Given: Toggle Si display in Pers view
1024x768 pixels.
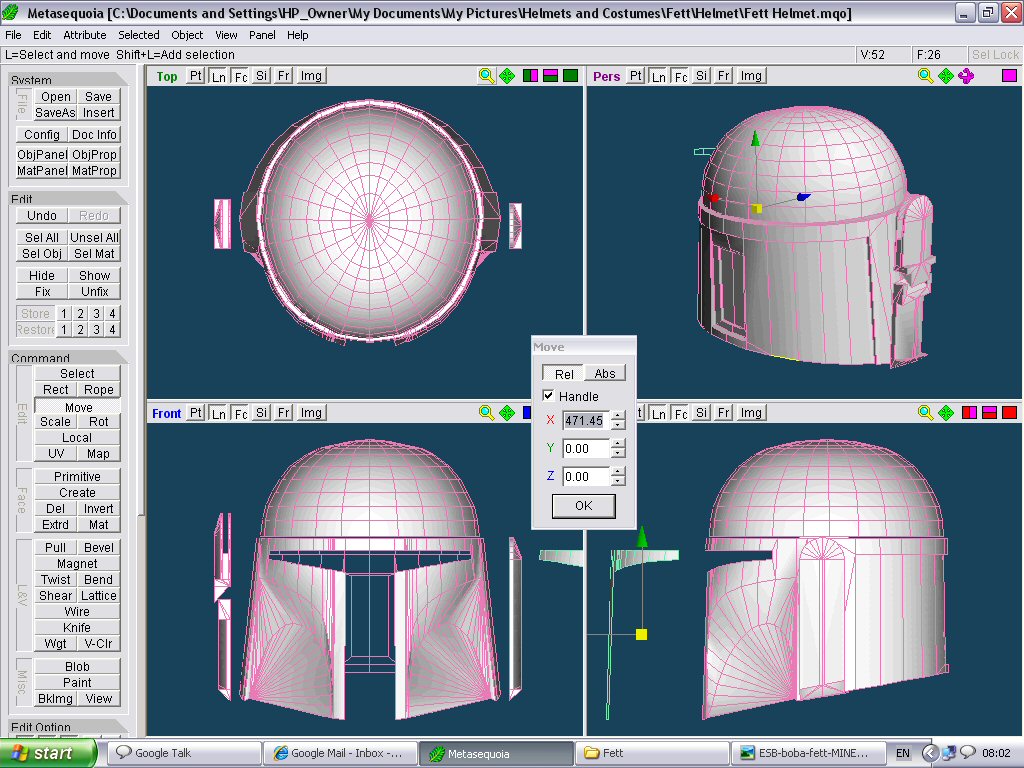Looking at the screenshot, I should pos(701,76).
